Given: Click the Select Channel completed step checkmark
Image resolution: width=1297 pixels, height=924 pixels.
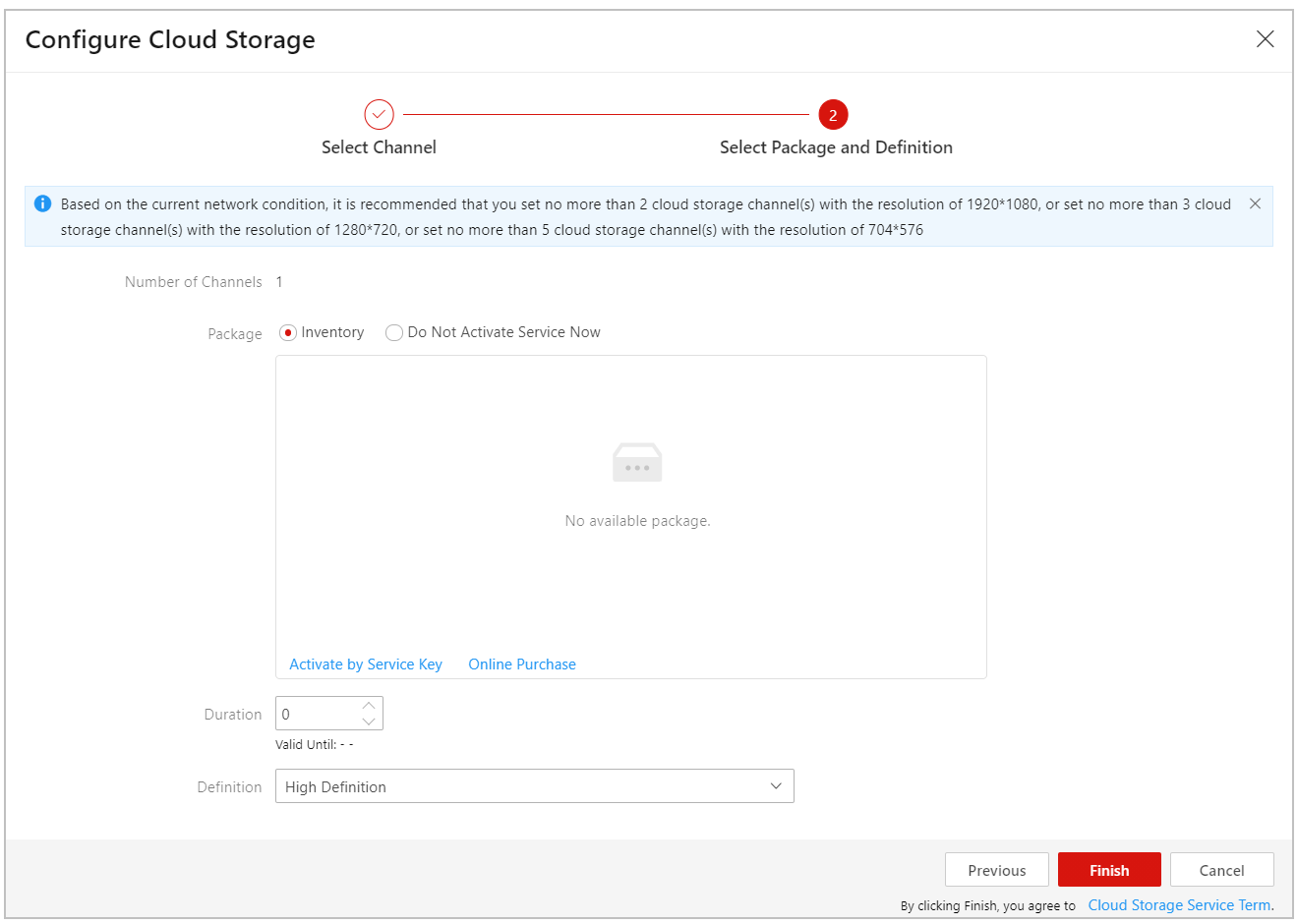Looking at the screenshot, I should tap(379, 115).
